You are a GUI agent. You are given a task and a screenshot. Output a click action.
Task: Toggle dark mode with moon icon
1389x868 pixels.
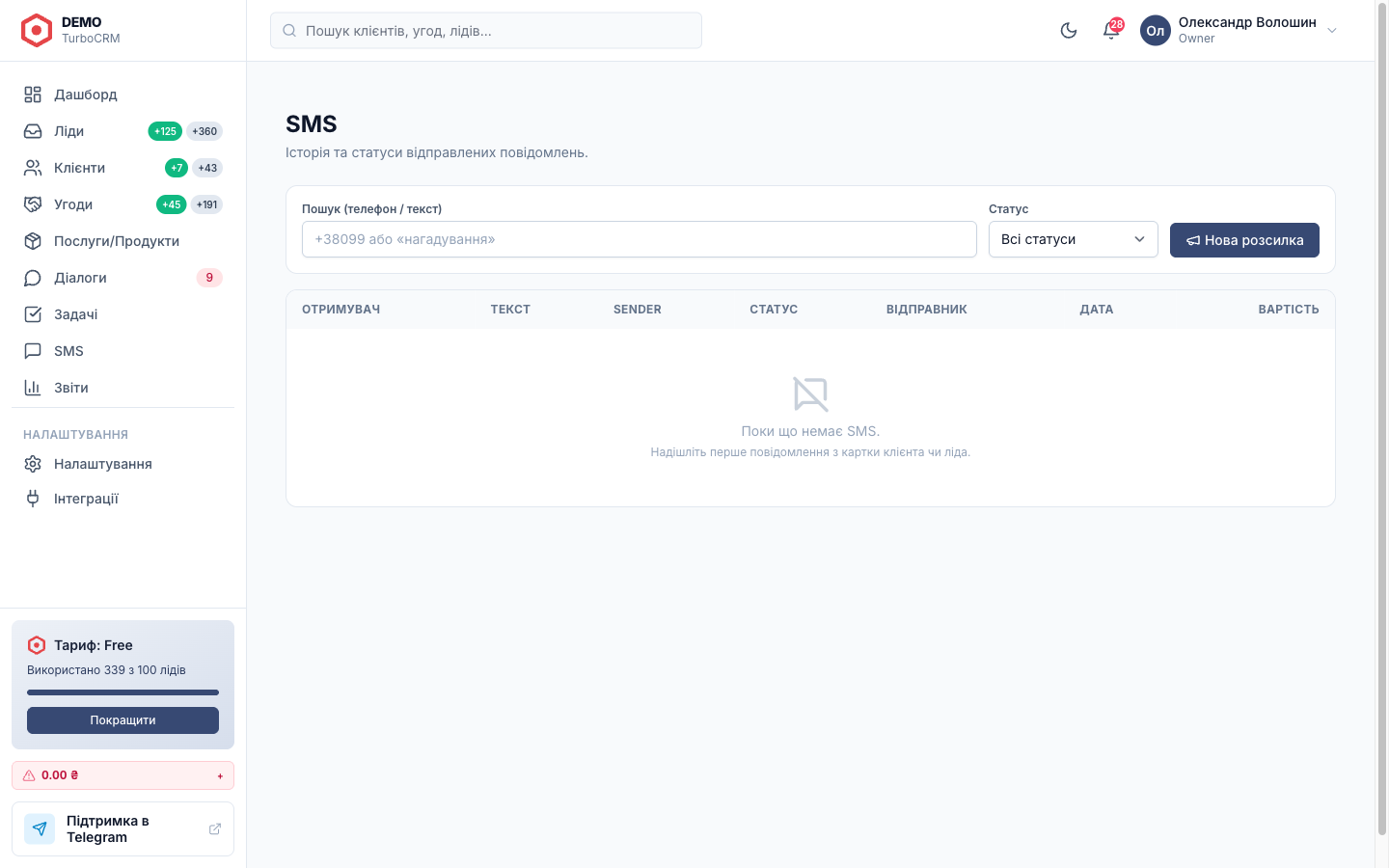tap(1069, 30)
